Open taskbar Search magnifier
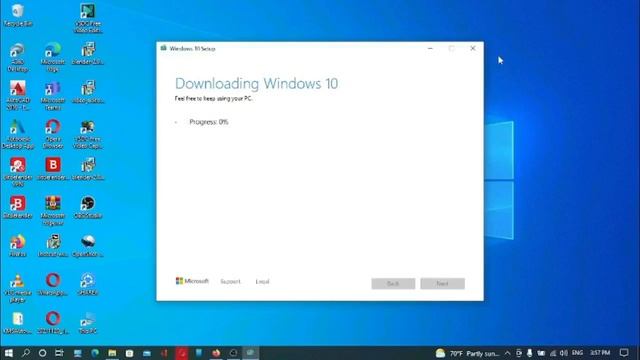640x360 pixels. point(26,353)
